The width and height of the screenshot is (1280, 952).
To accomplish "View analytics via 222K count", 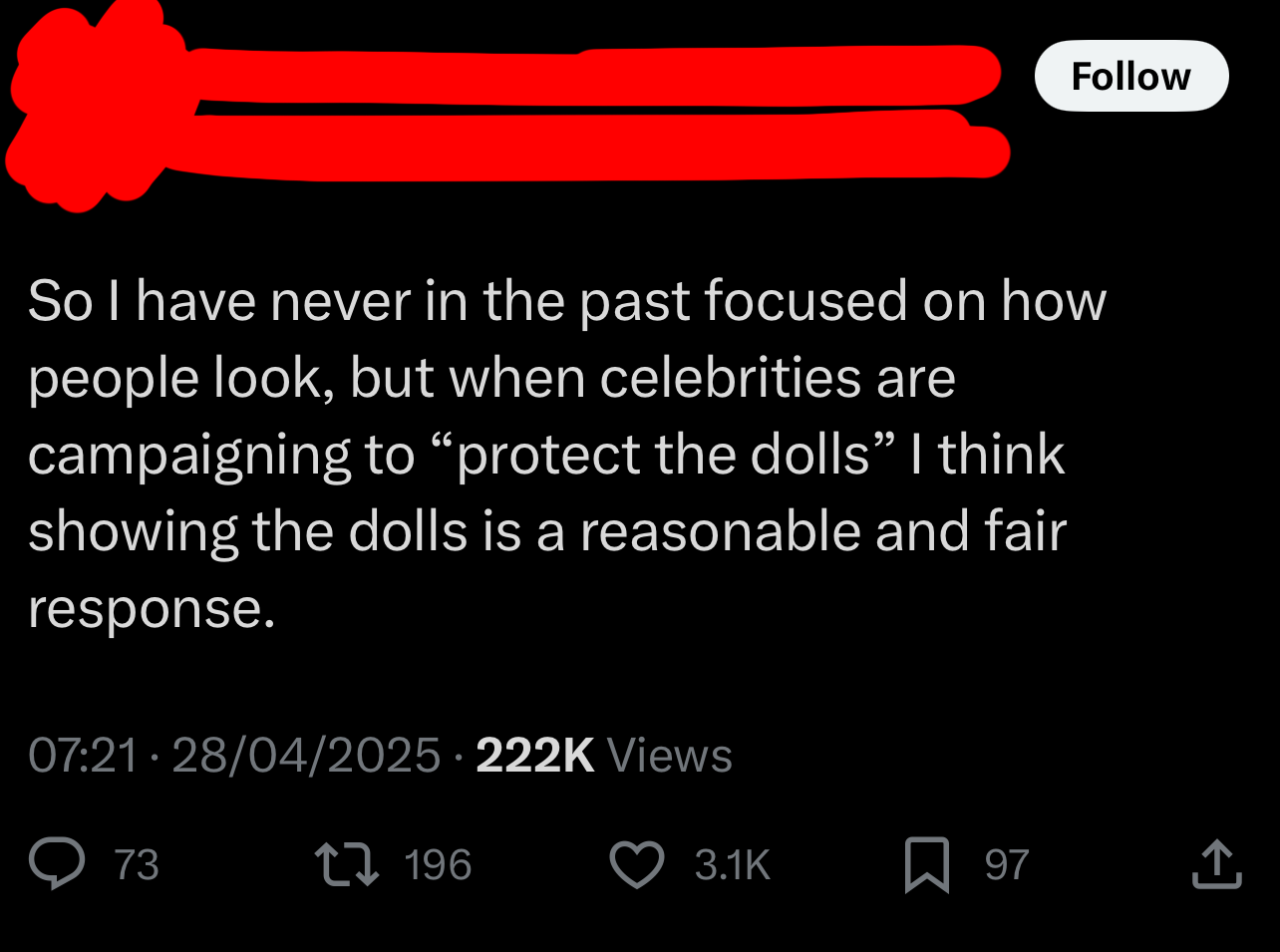I will [x=535, y=755].
